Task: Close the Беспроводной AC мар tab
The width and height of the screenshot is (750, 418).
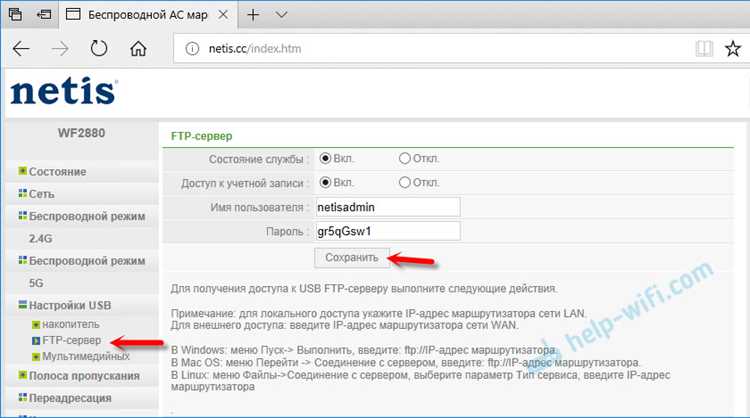Action: (223, 15)
